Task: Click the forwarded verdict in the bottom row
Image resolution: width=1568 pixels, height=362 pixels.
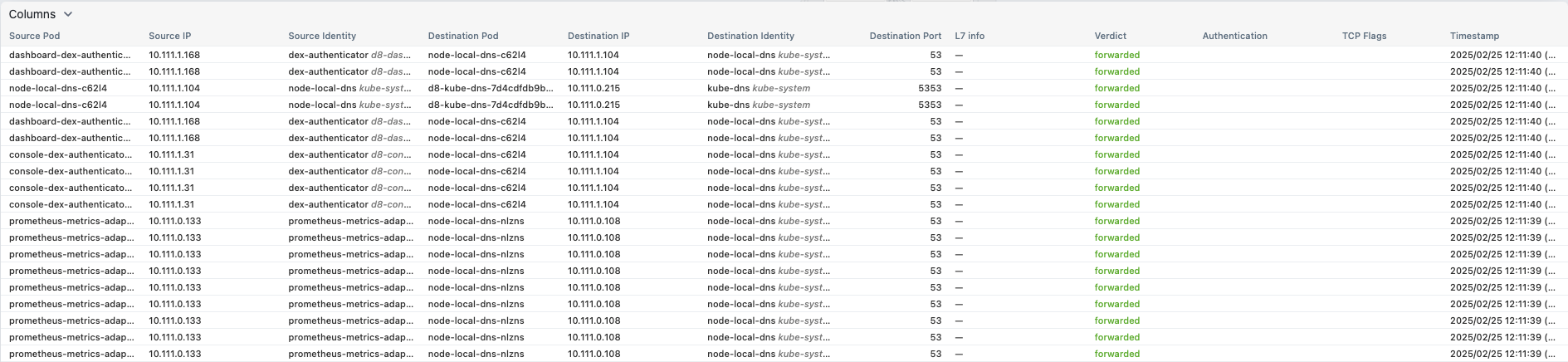Action: (x=1116, y=354)
